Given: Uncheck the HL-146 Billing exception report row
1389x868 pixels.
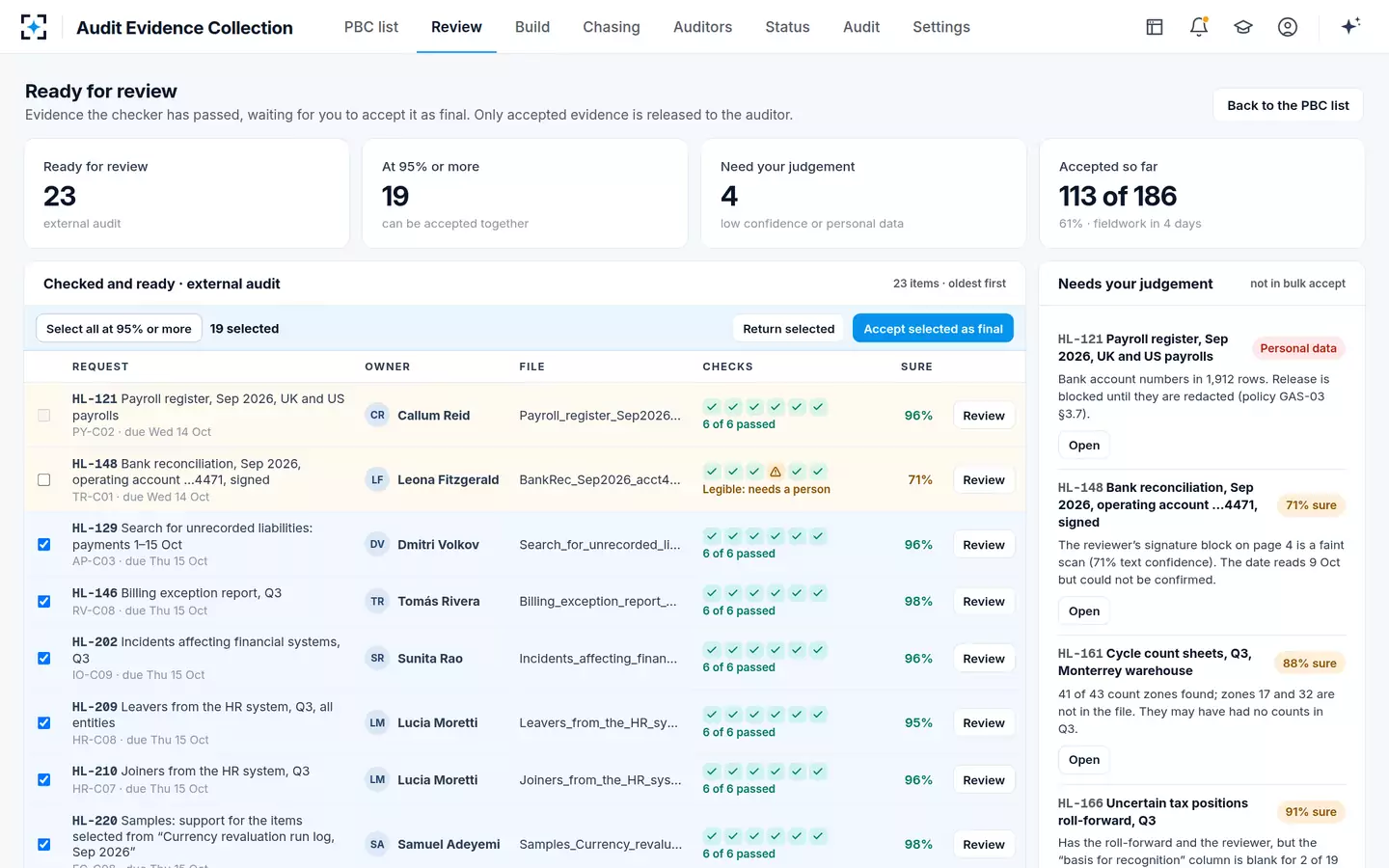Looking at the screenshot, I should pyautogui.click(x=44, y=602).
